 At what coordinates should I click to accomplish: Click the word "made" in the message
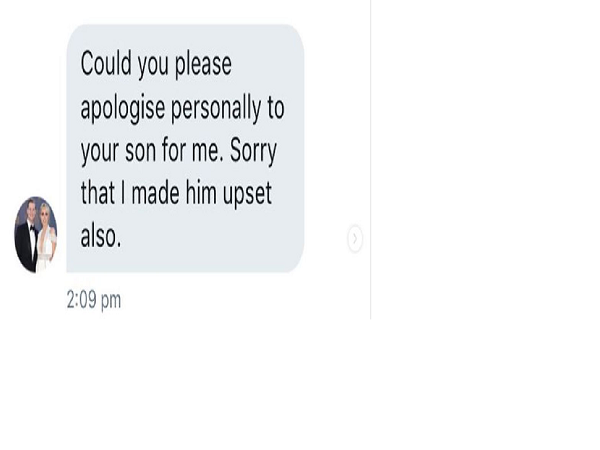coord(155,192)
